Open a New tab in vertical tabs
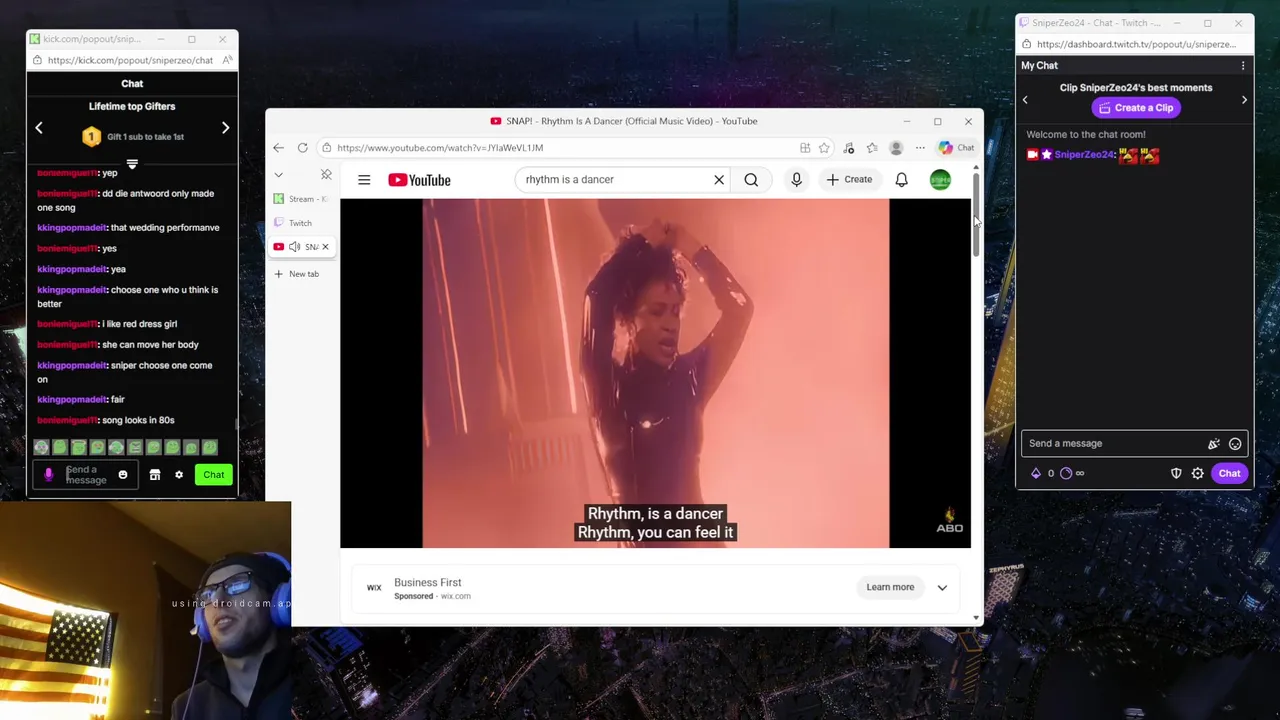The image size is (1280, 720). pos(301,274)
